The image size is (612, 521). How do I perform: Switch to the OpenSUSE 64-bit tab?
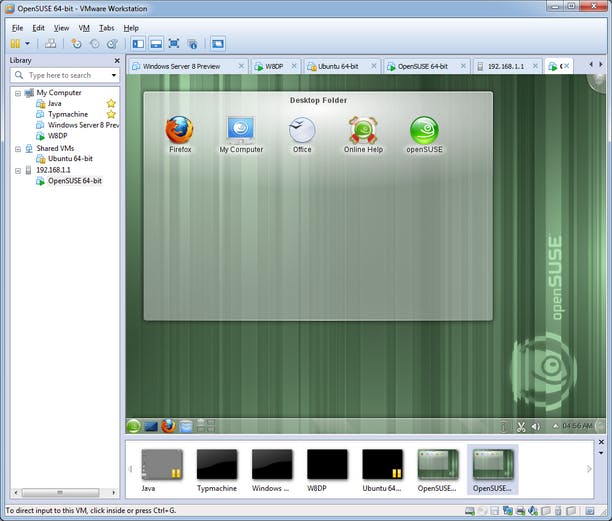(422, 66)
